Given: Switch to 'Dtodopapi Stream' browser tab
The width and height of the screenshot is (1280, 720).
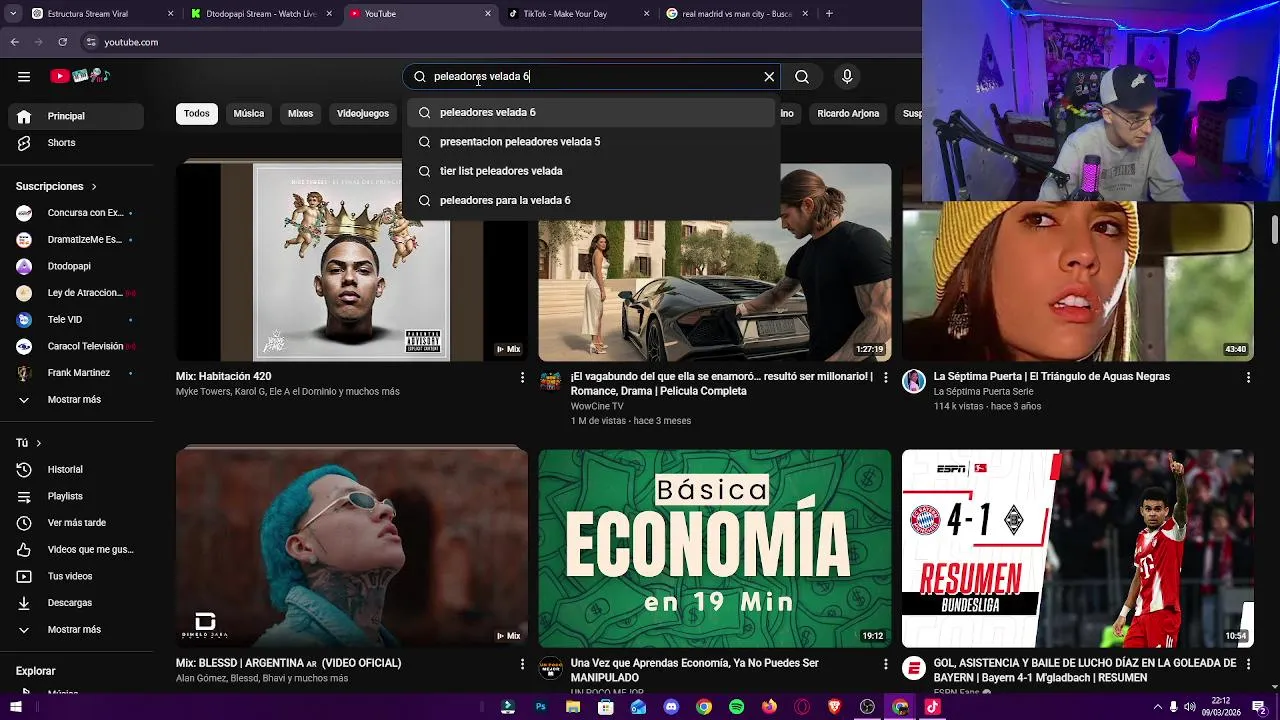Looking at the screenshot, I should (x=262, y=14).
